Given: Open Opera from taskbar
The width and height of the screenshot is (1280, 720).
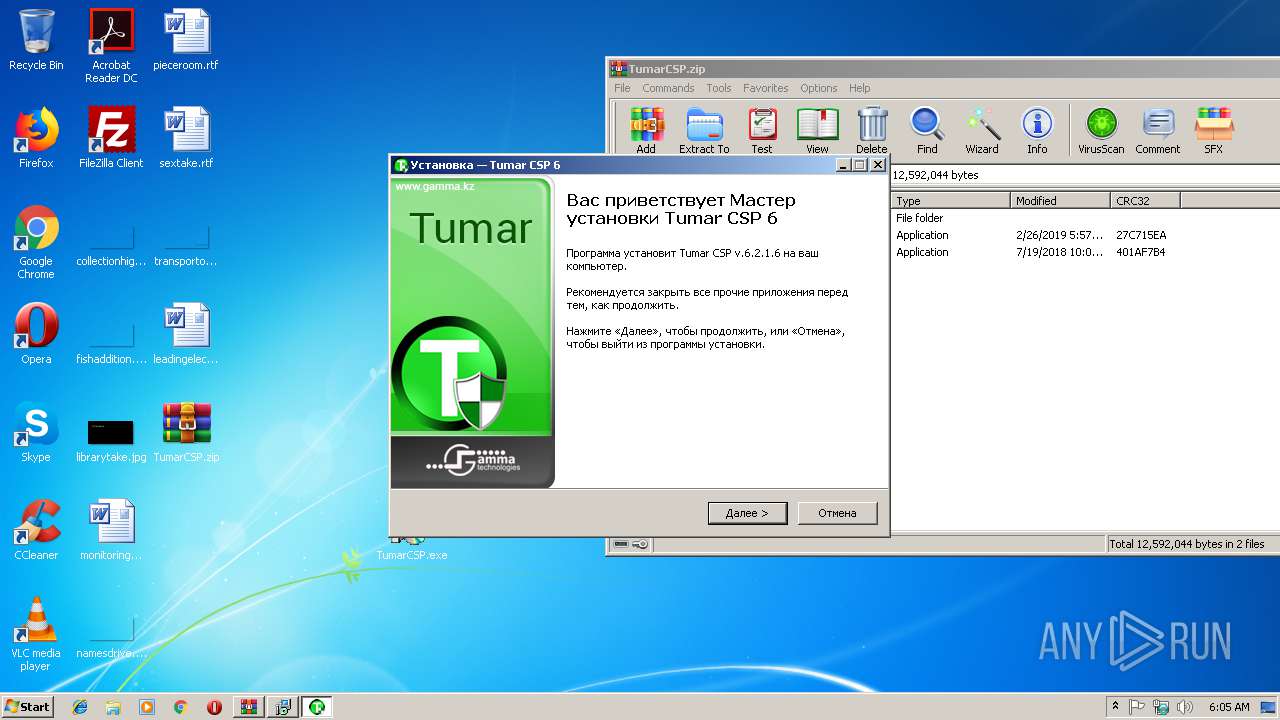Looking at the screenshot, I should pos(214,707).
